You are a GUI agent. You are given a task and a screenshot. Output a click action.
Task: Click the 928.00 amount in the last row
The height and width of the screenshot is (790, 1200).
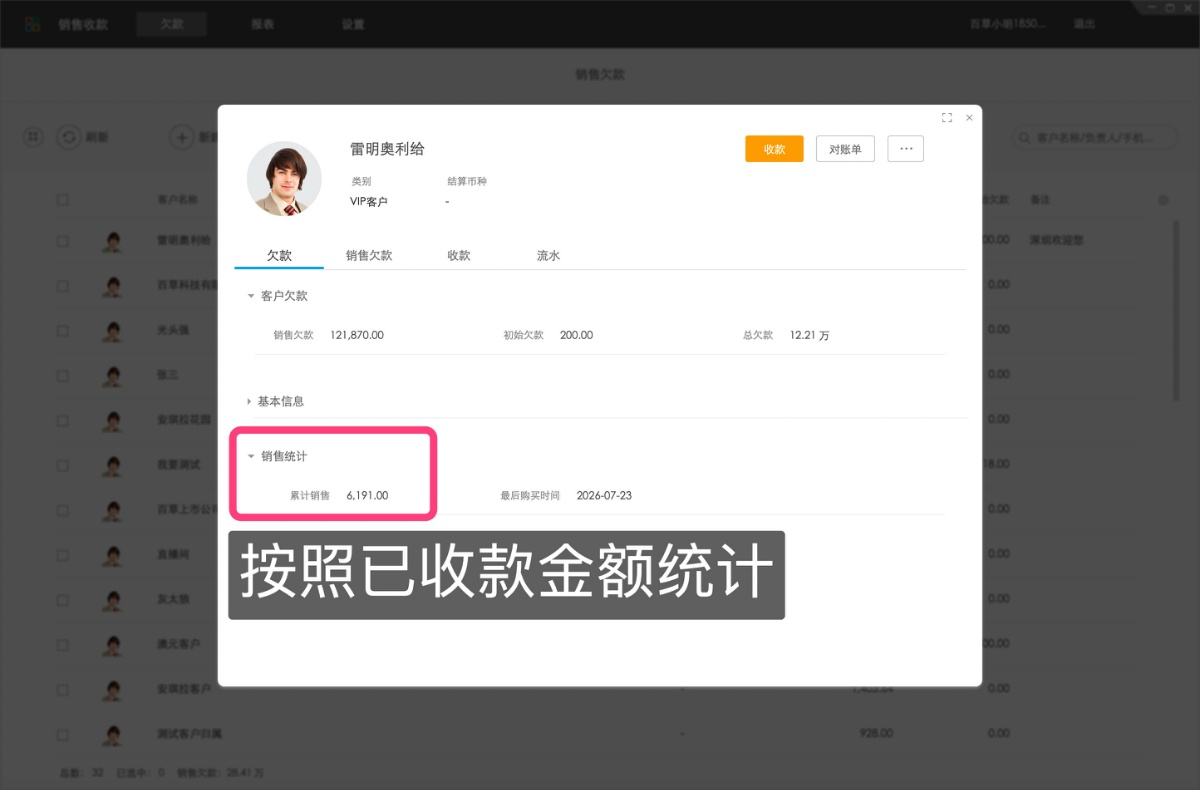pos(876,733)
